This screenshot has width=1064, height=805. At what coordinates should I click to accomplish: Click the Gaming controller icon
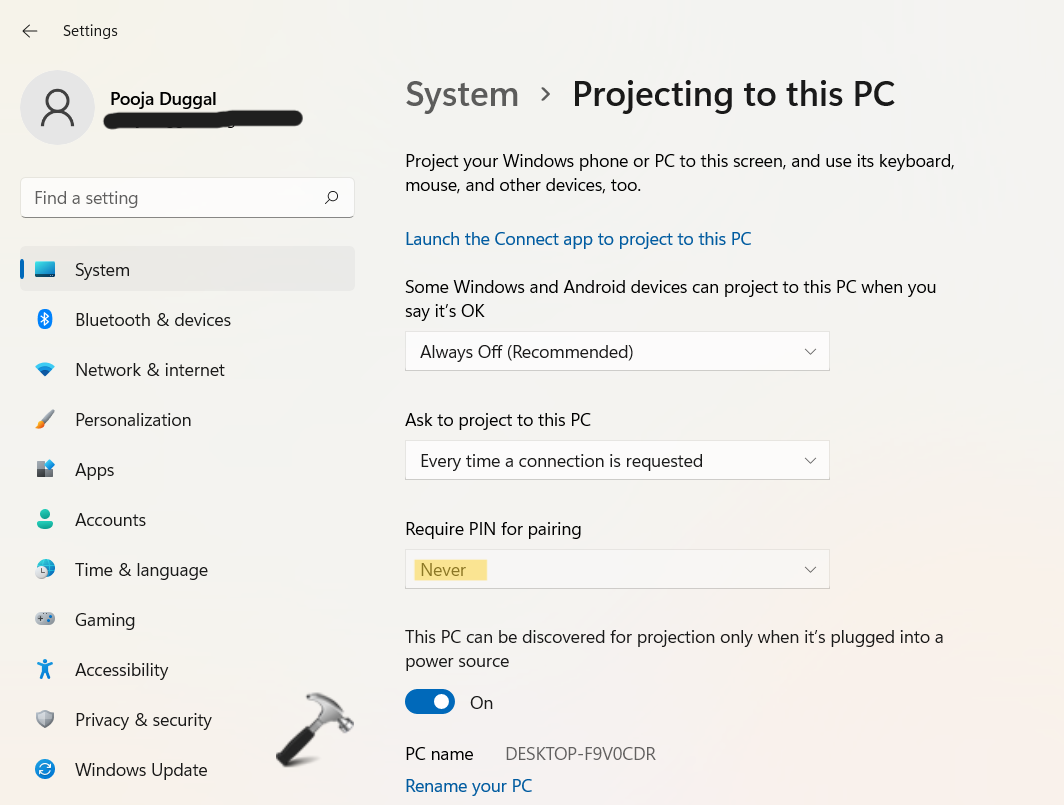pyautogui.click(x=45, y=620)
